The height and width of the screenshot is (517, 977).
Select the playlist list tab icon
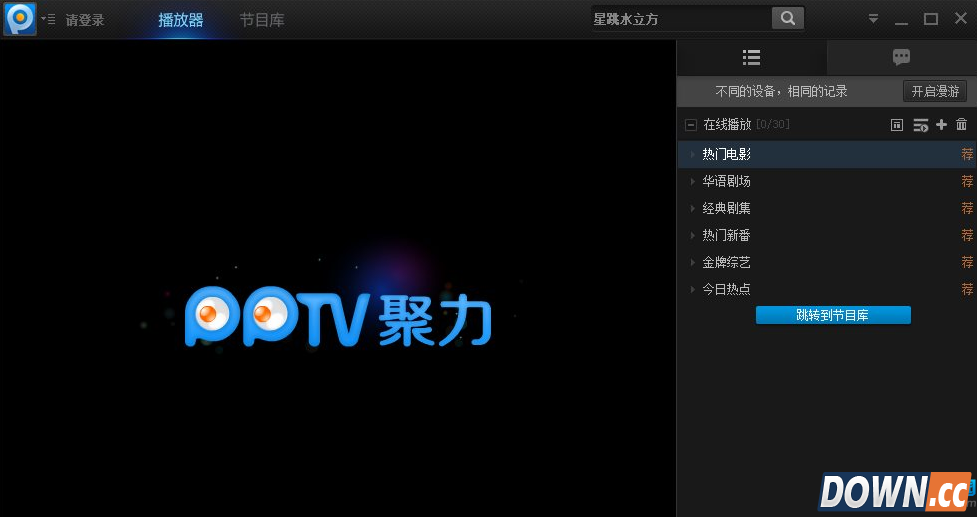751,58
